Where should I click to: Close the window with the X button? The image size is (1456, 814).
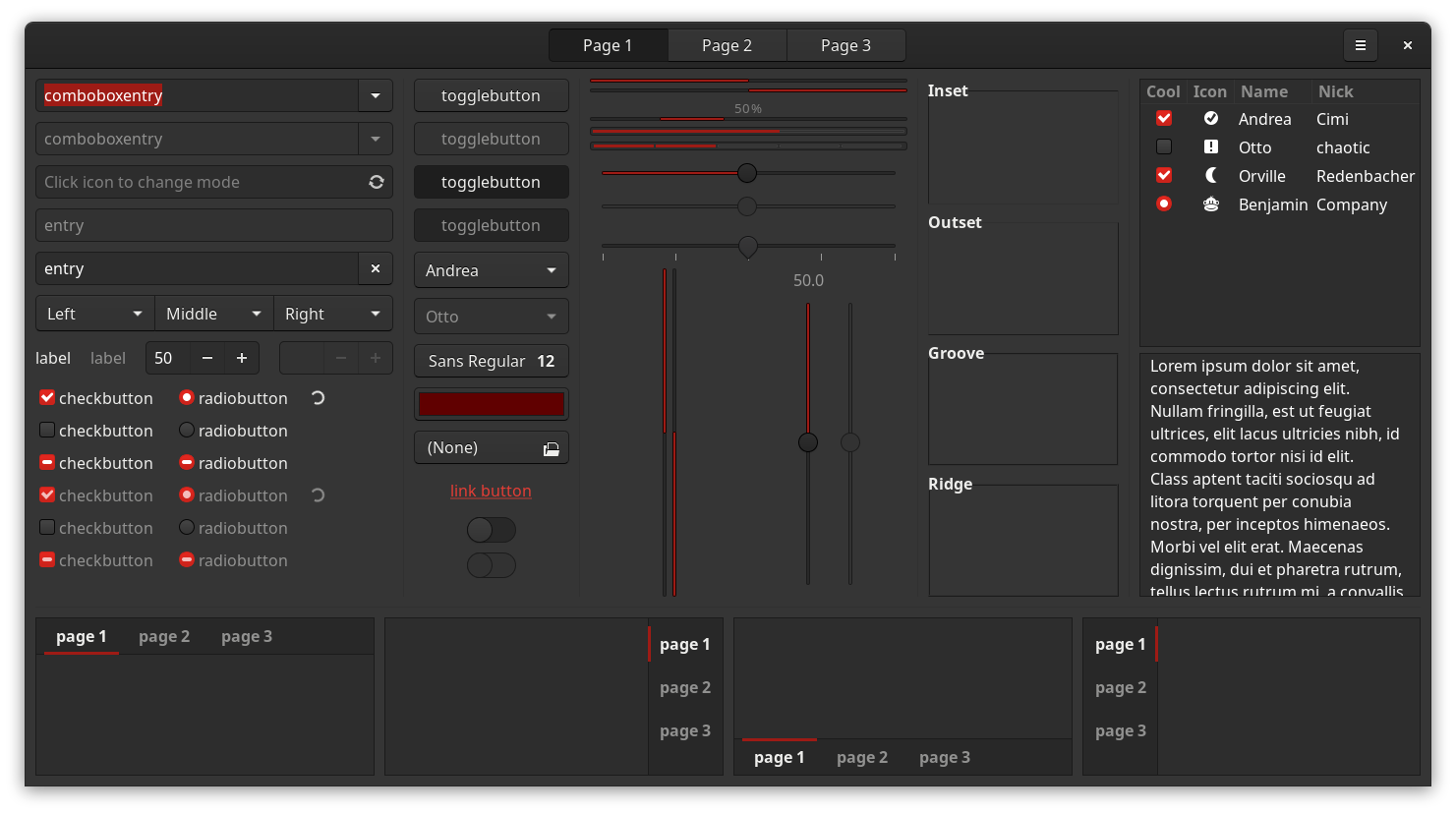coord(1408,45)
